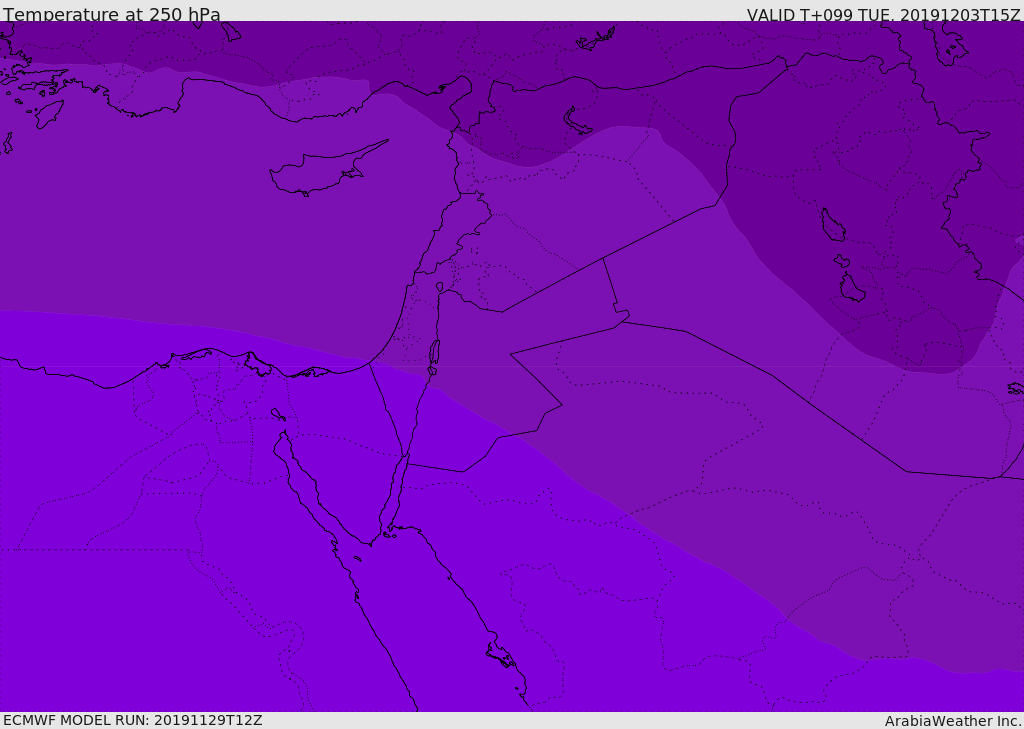Click the 'ECMWF MODEL RUN: 20191129T12Z' footer text
This screenshot has height=729, width=1024.
click(x=133, y=720)
